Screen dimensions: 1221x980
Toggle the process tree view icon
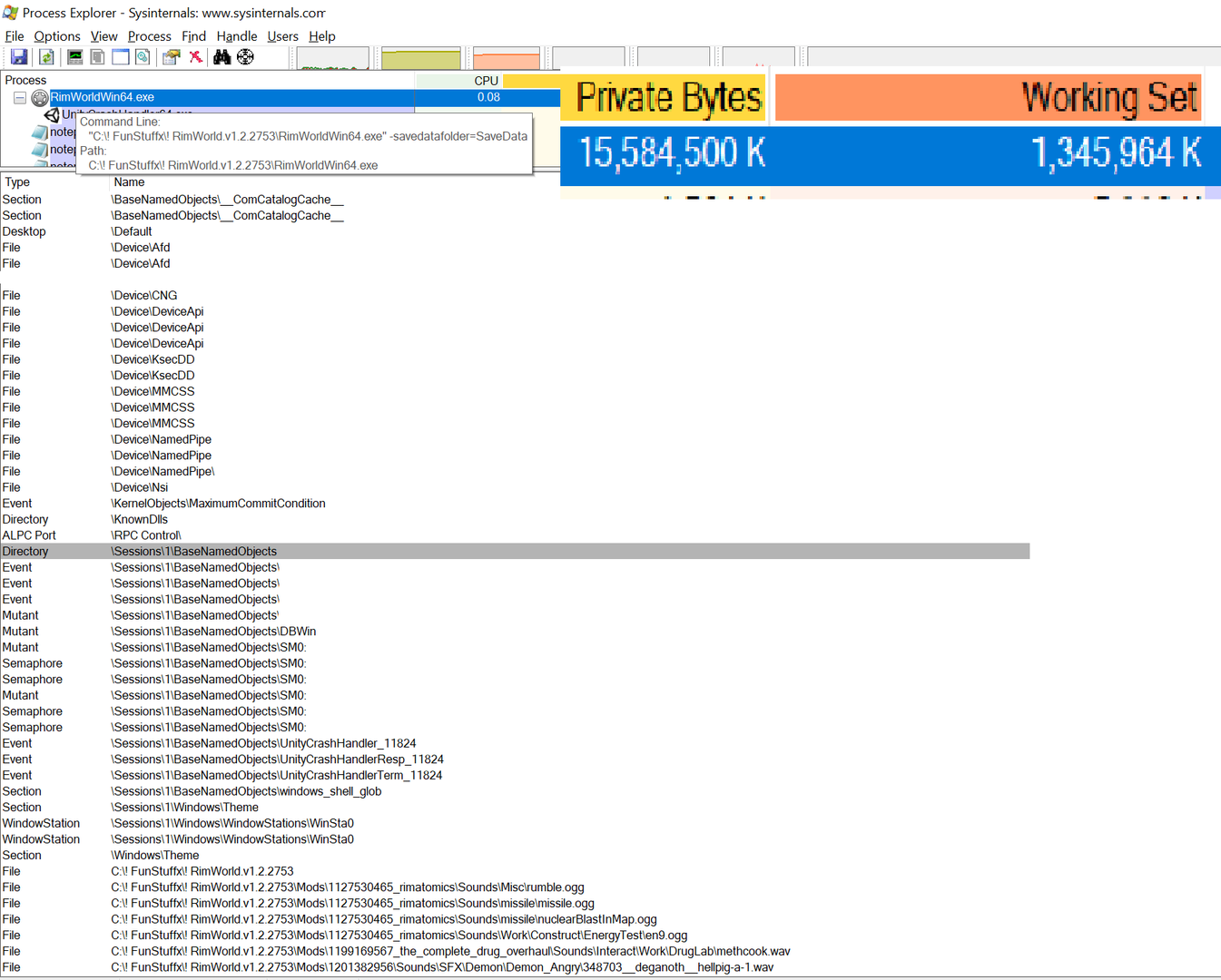tap(98, 57)
